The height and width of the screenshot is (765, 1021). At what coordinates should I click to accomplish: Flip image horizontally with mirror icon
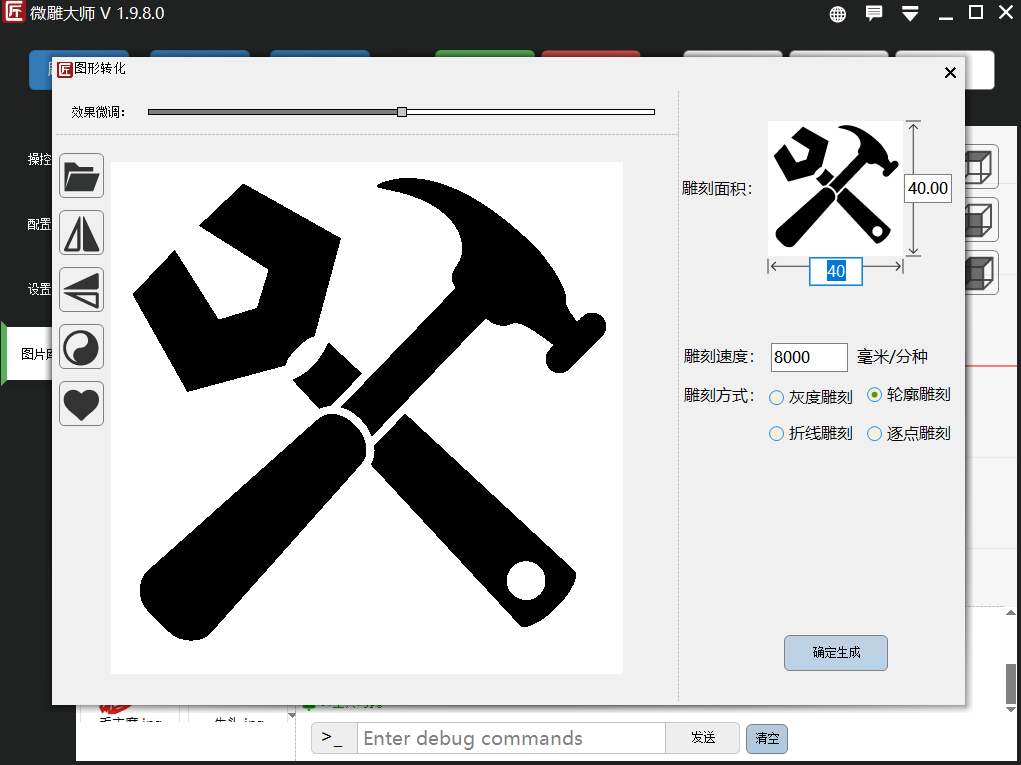coord(81,232)
